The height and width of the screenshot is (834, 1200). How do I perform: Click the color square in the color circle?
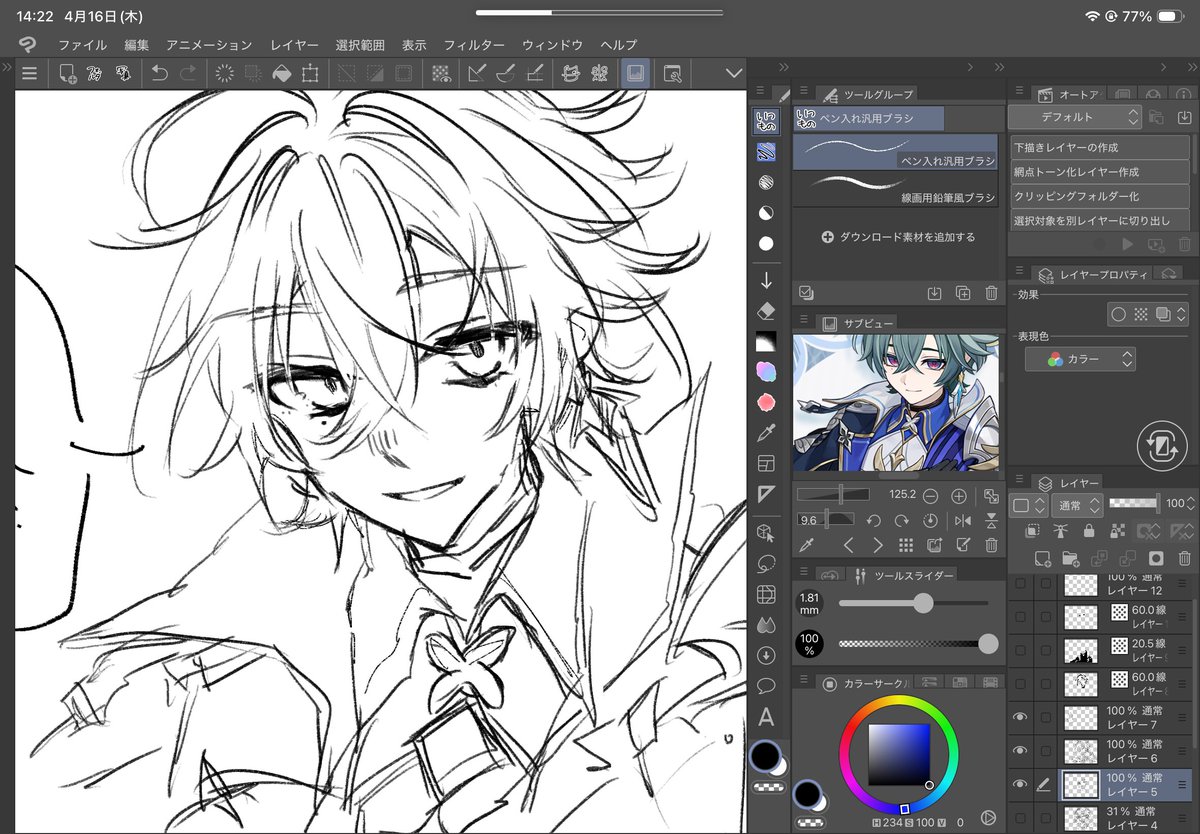coord(899,753)
